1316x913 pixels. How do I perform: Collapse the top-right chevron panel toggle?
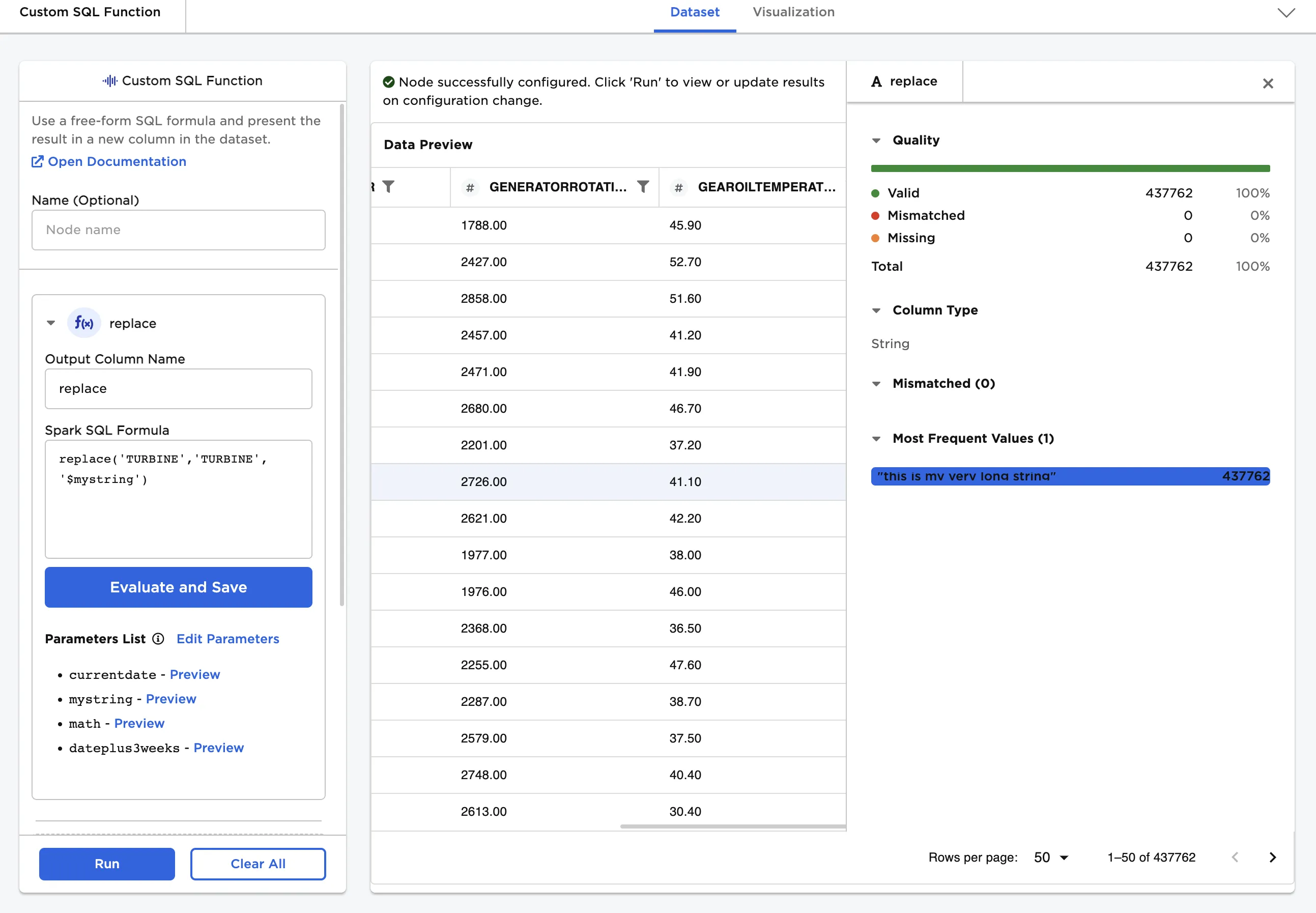click(1286, 13)
